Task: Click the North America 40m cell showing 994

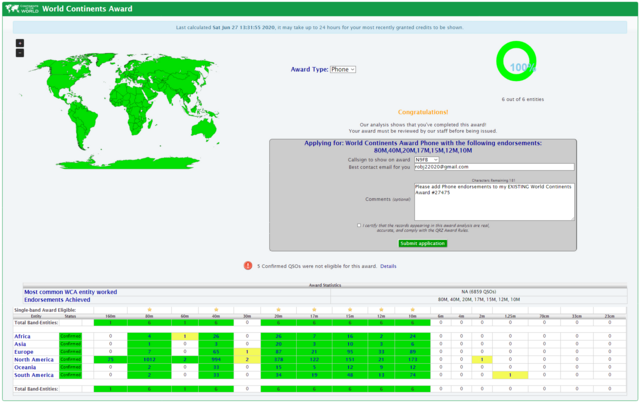Action: pos(216,360)
